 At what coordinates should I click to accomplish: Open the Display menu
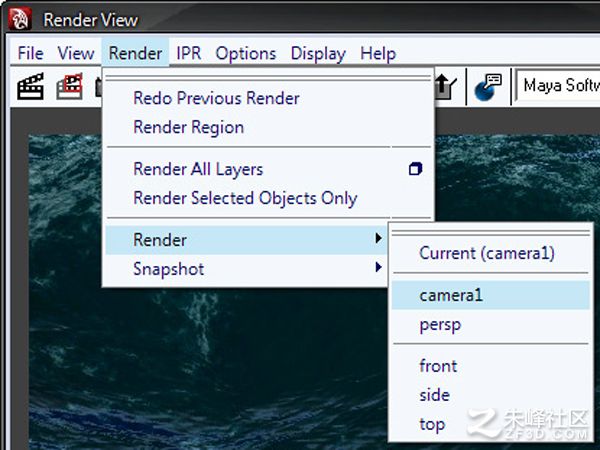point(318,53)
